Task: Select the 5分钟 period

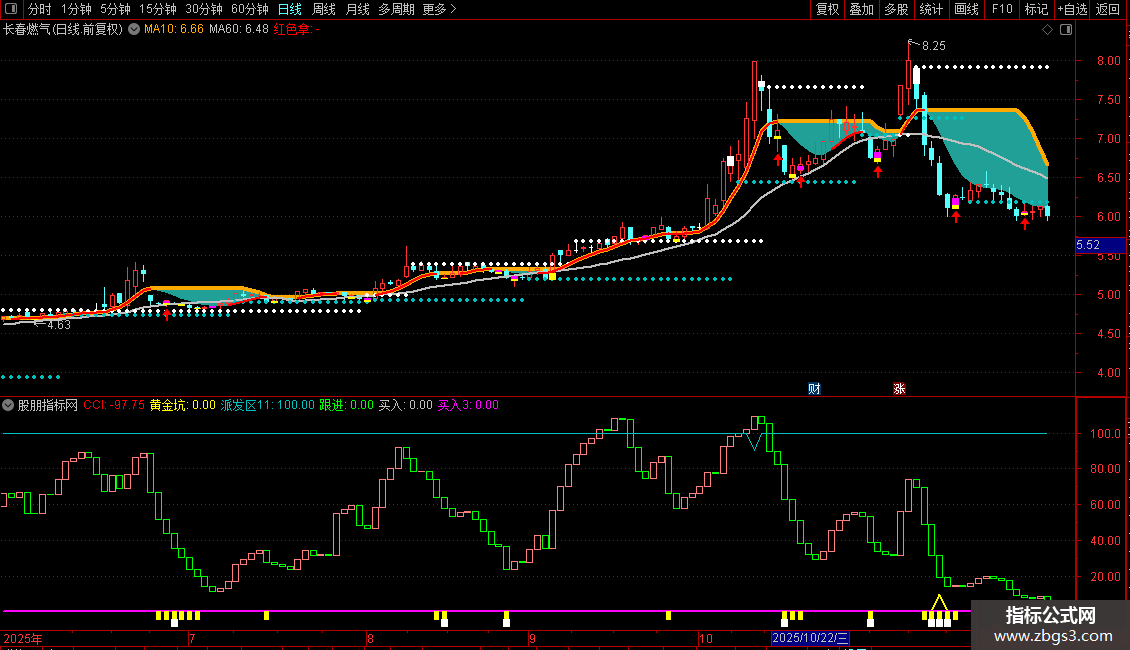Action: pos(115,9)
